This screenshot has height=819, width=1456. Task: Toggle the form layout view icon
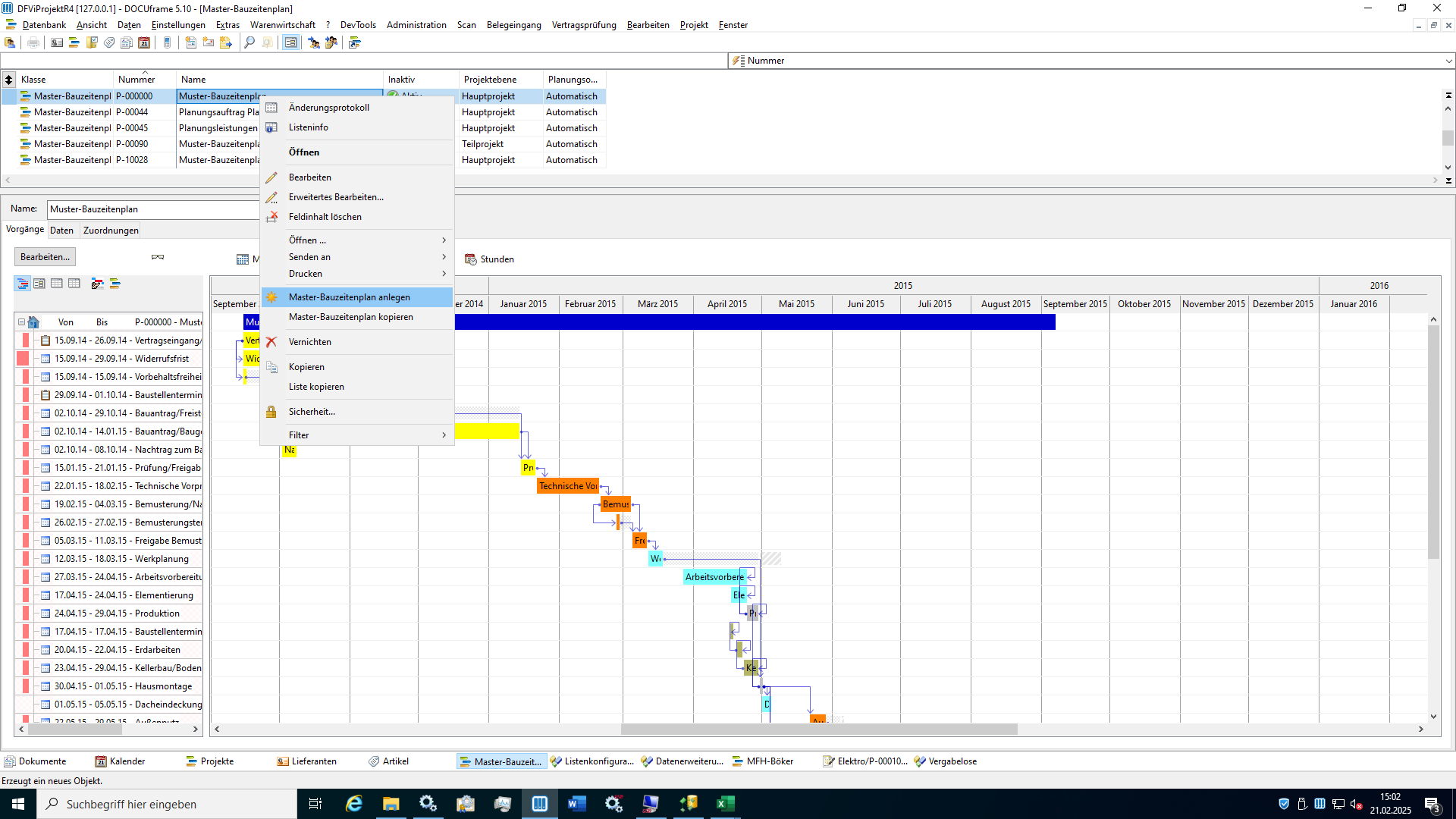(x=39, y=284)
